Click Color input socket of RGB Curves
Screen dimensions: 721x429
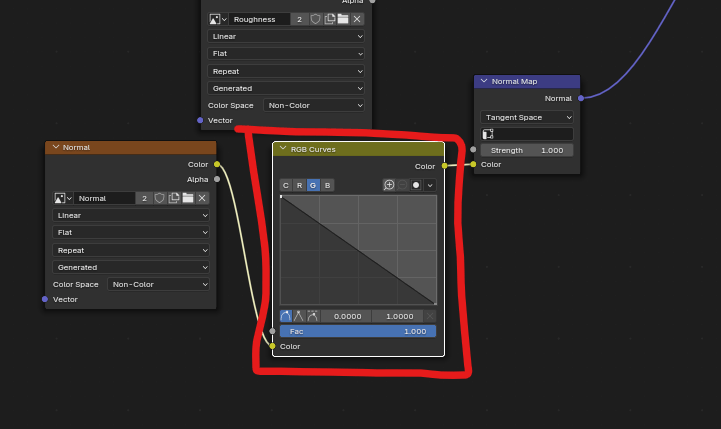(x=273, y=346)
